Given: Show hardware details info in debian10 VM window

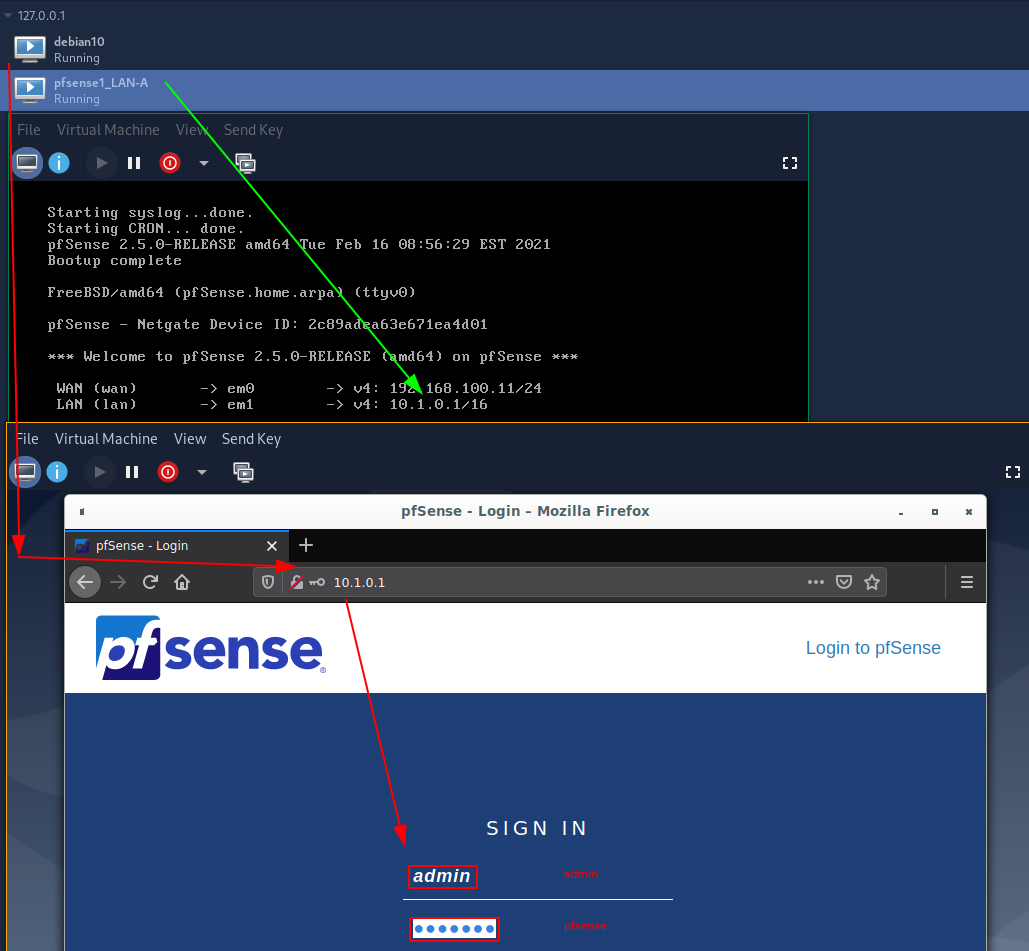Looking at the screenshot, I should click(57, 472).
